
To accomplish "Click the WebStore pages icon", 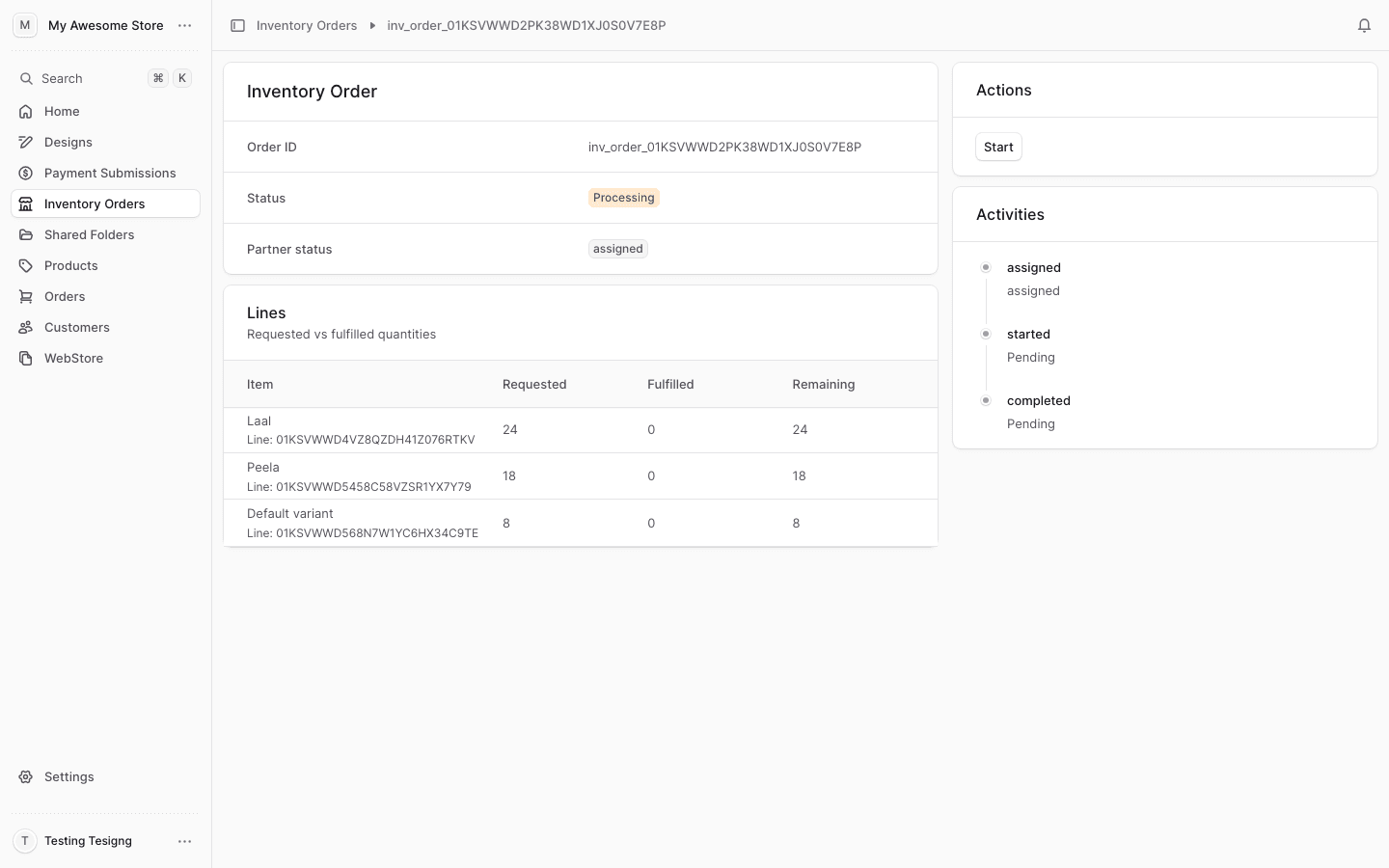I will point(26,359).
